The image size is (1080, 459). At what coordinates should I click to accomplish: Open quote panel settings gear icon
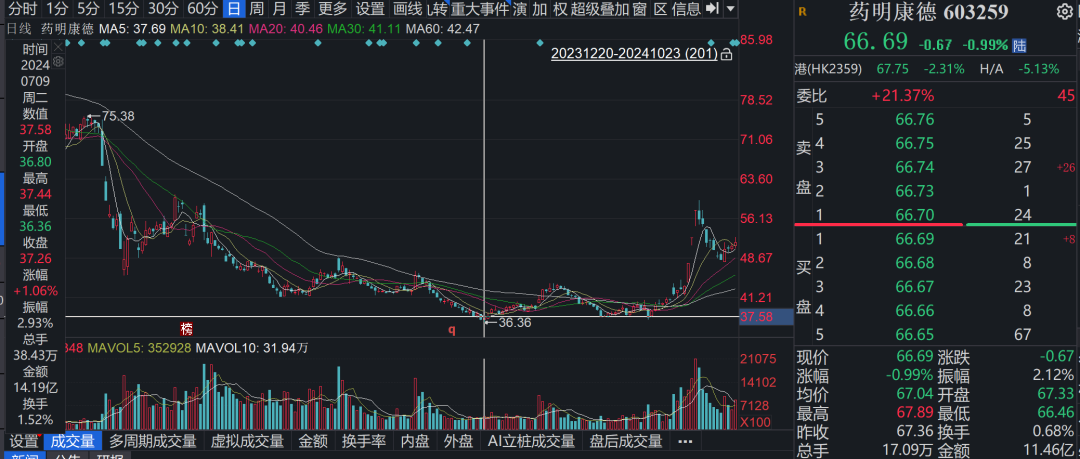[1065, 12]
